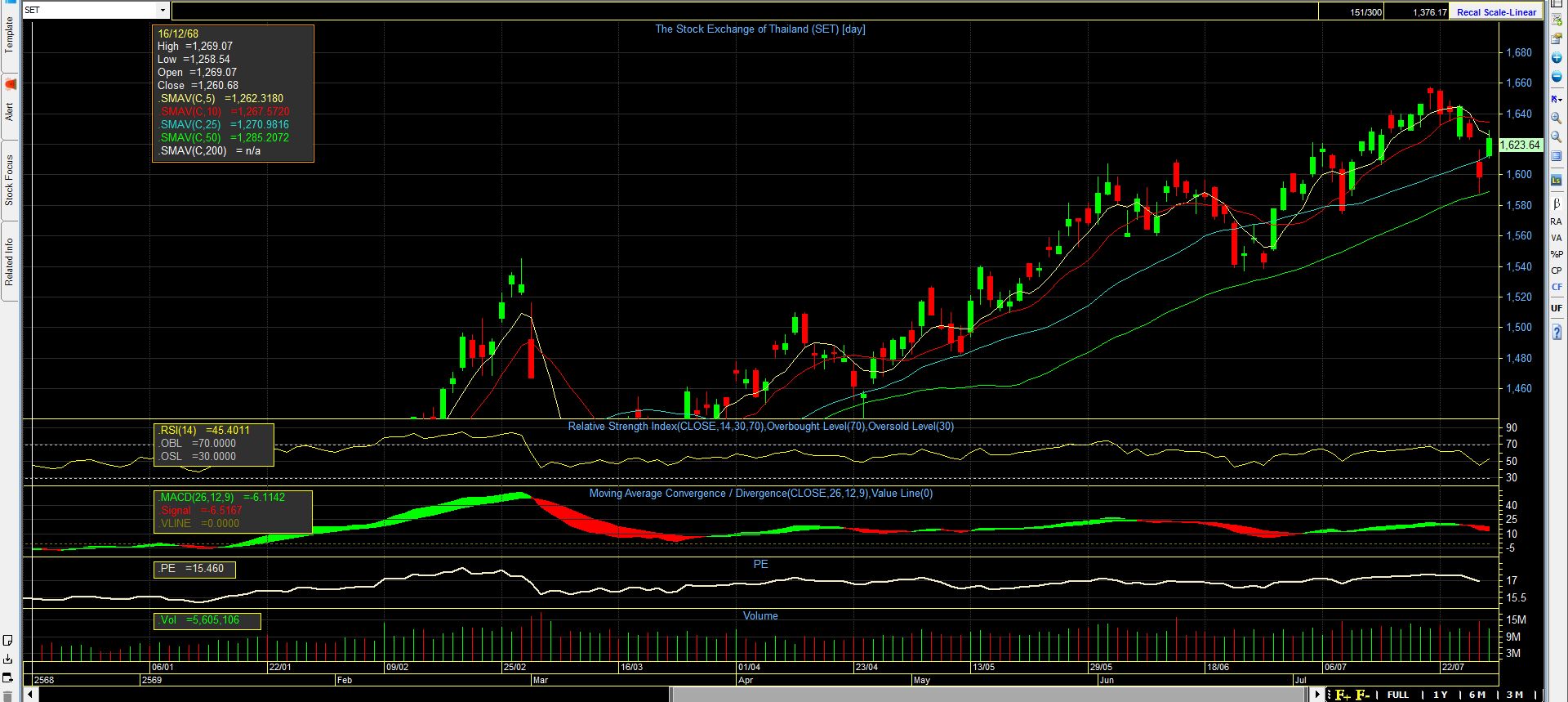
Task: Open the Alert side tab
Action: (9, 111)
